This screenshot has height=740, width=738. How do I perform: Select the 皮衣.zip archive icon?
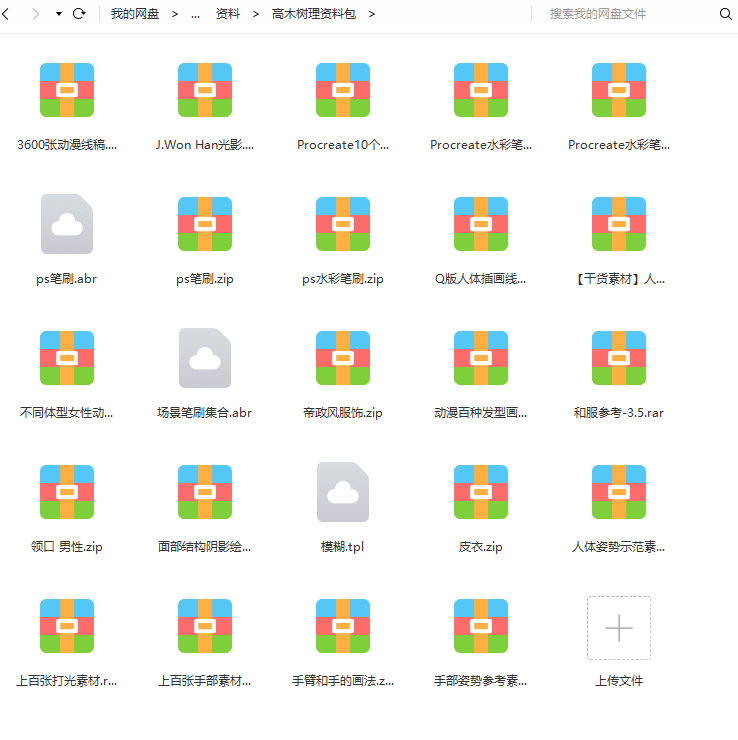480,492
